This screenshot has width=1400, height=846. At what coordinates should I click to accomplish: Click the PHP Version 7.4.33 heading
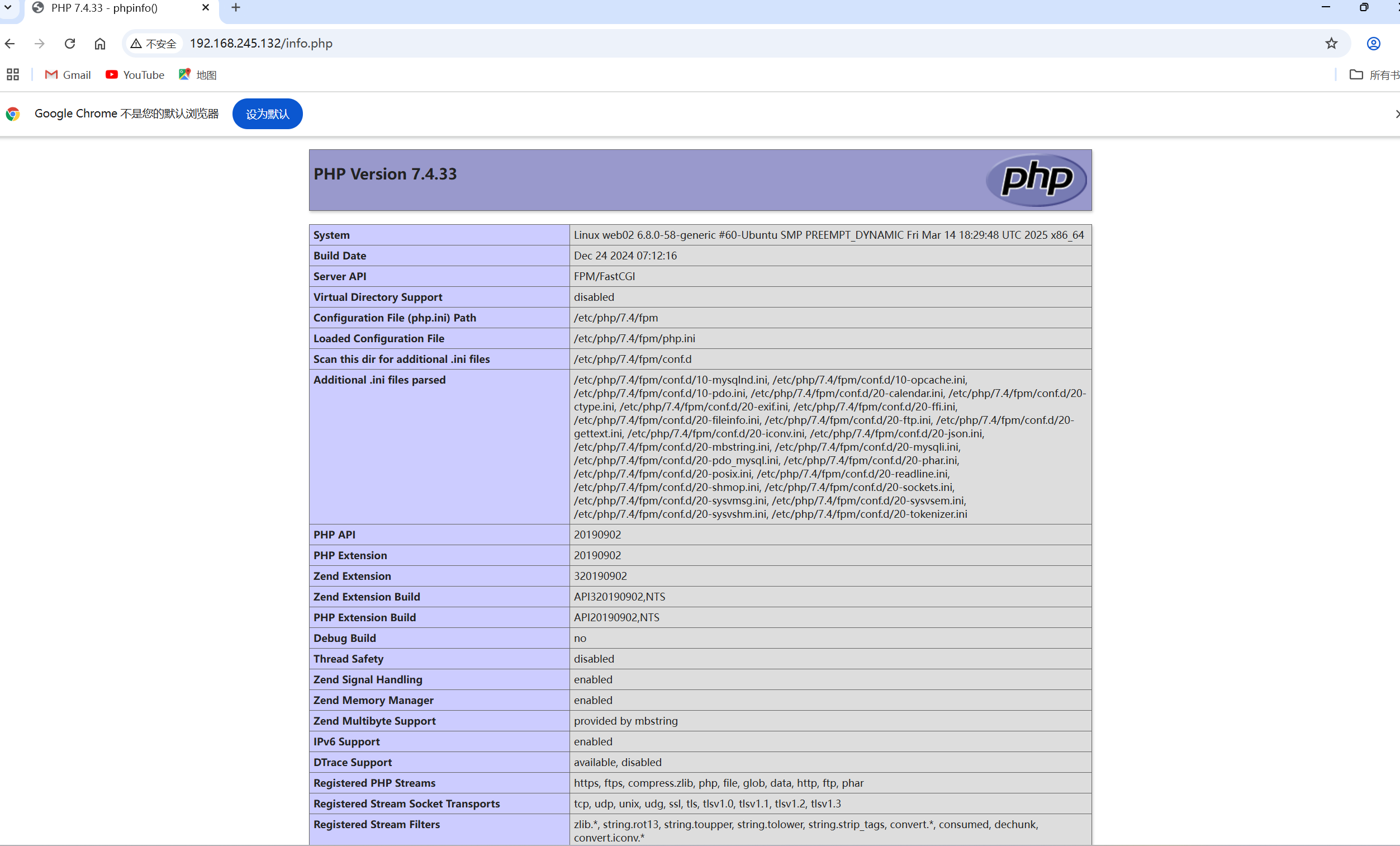click(385, 174)
